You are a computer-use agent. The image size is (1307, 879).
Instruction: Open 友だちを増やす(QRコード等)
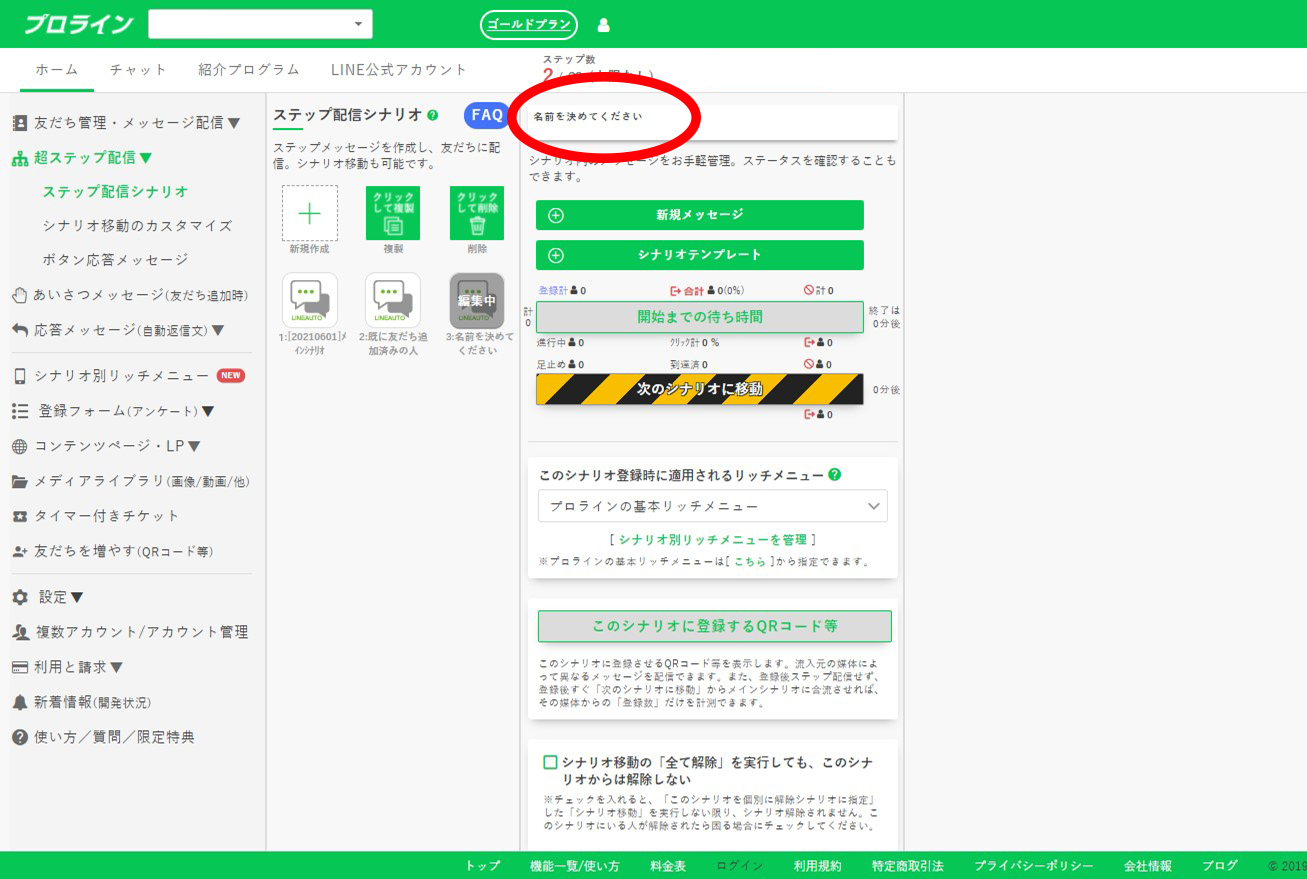(112, 551)
